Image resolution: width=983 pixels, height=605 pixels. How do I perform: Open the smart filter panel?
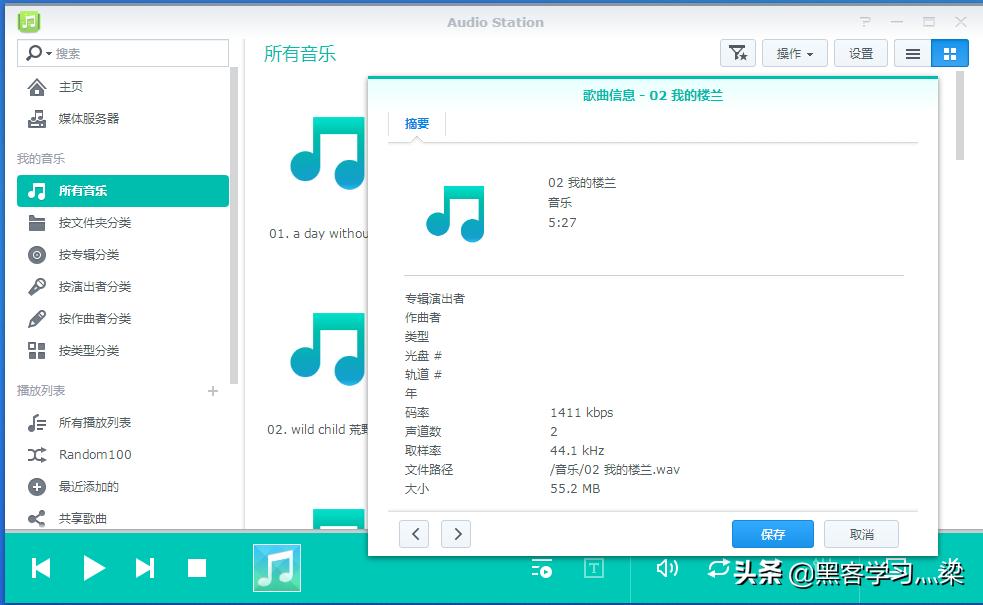click(x=738, y=53)
